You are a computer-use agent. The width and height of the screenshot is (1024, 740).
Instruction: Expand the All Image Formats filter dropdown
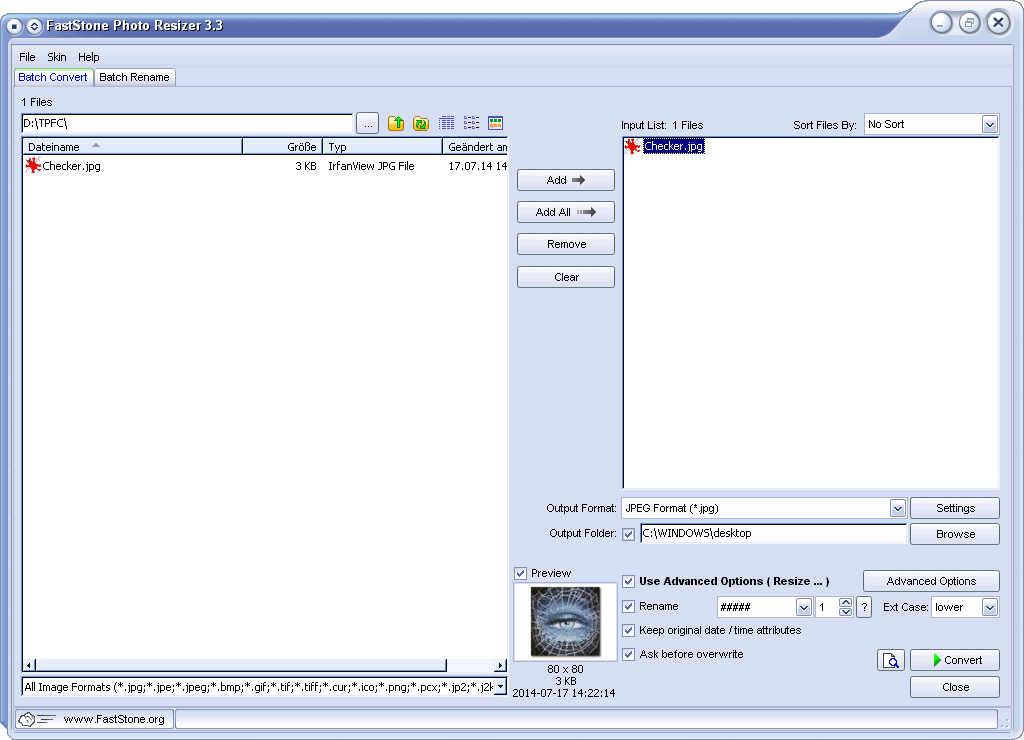click(x=500, y=686)
